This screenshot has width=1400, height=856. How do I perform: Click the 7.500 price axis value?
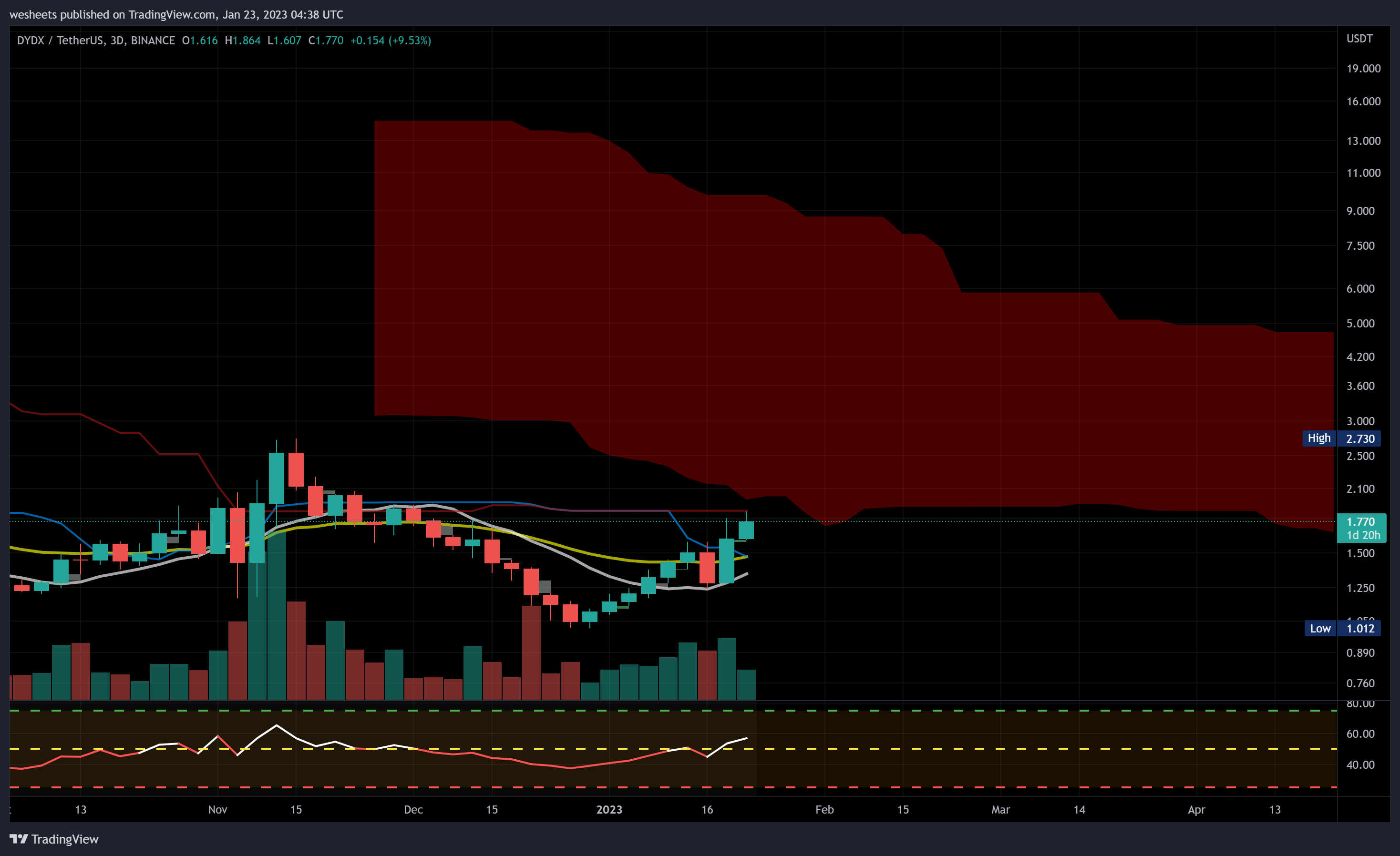(1360, 245)
